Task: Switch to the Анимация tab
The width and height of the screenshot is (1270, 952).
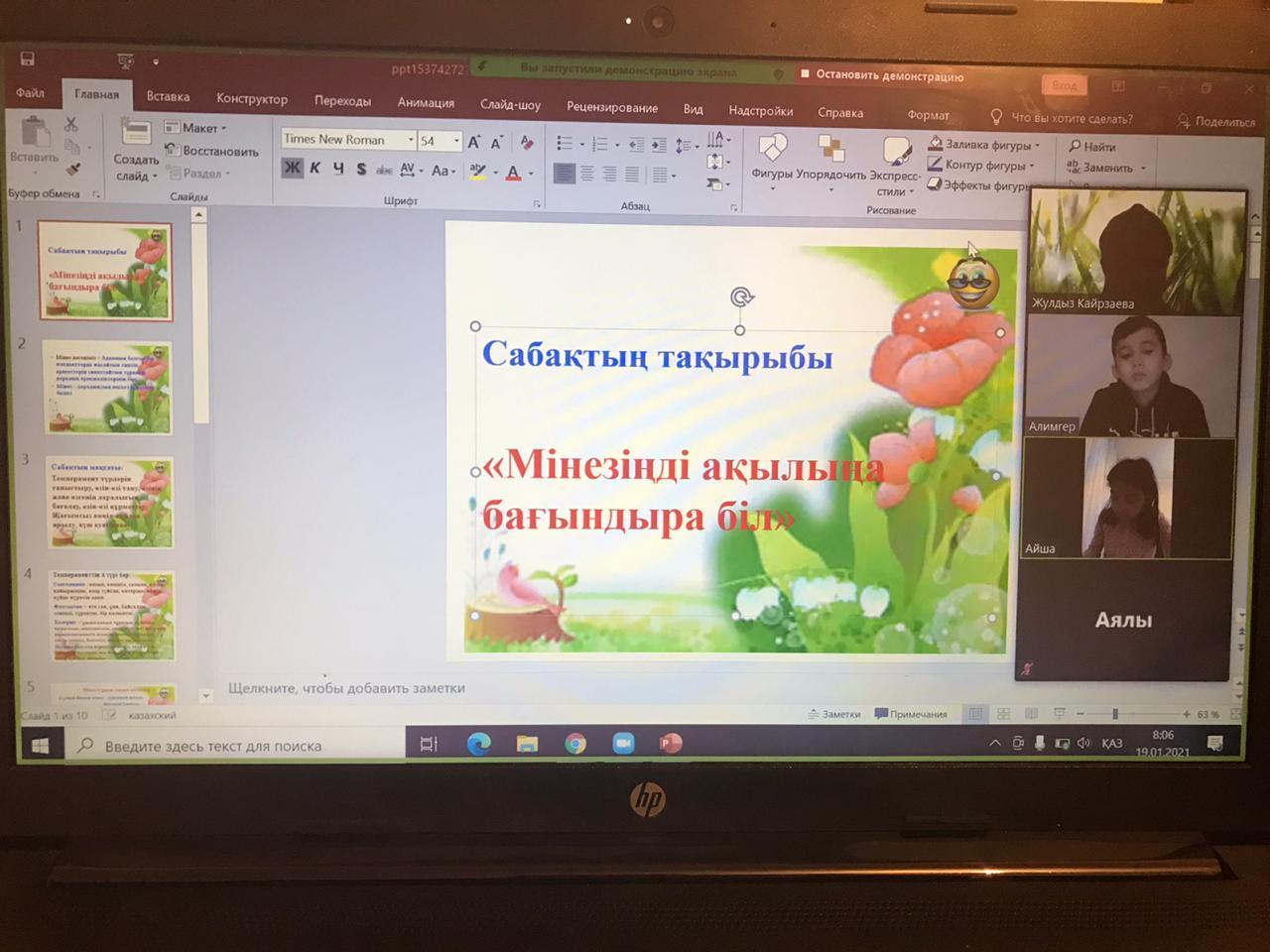Action: (x=426, y=102)
